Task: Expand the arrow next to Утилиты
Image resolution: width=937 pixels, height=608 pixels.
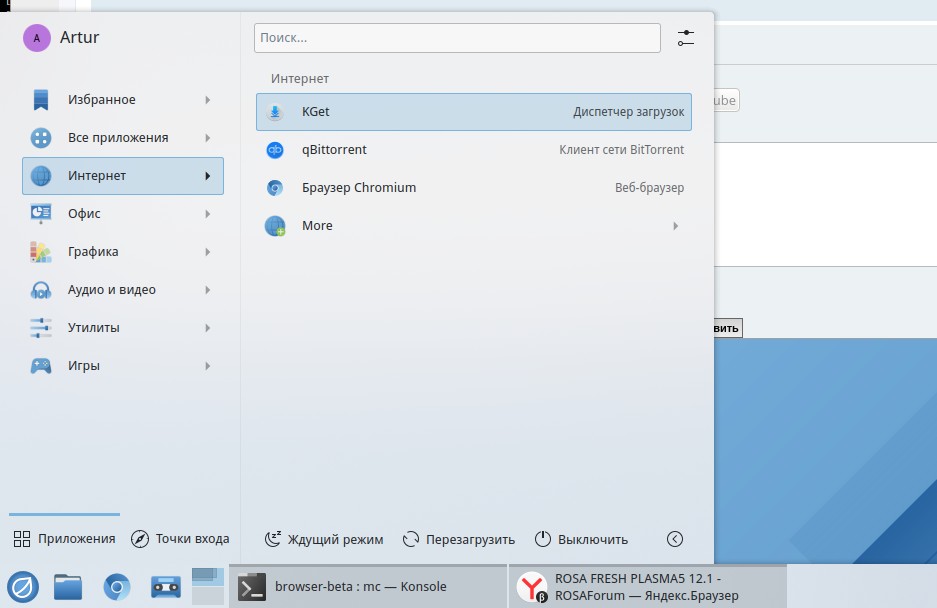Action: coord(207,328)
